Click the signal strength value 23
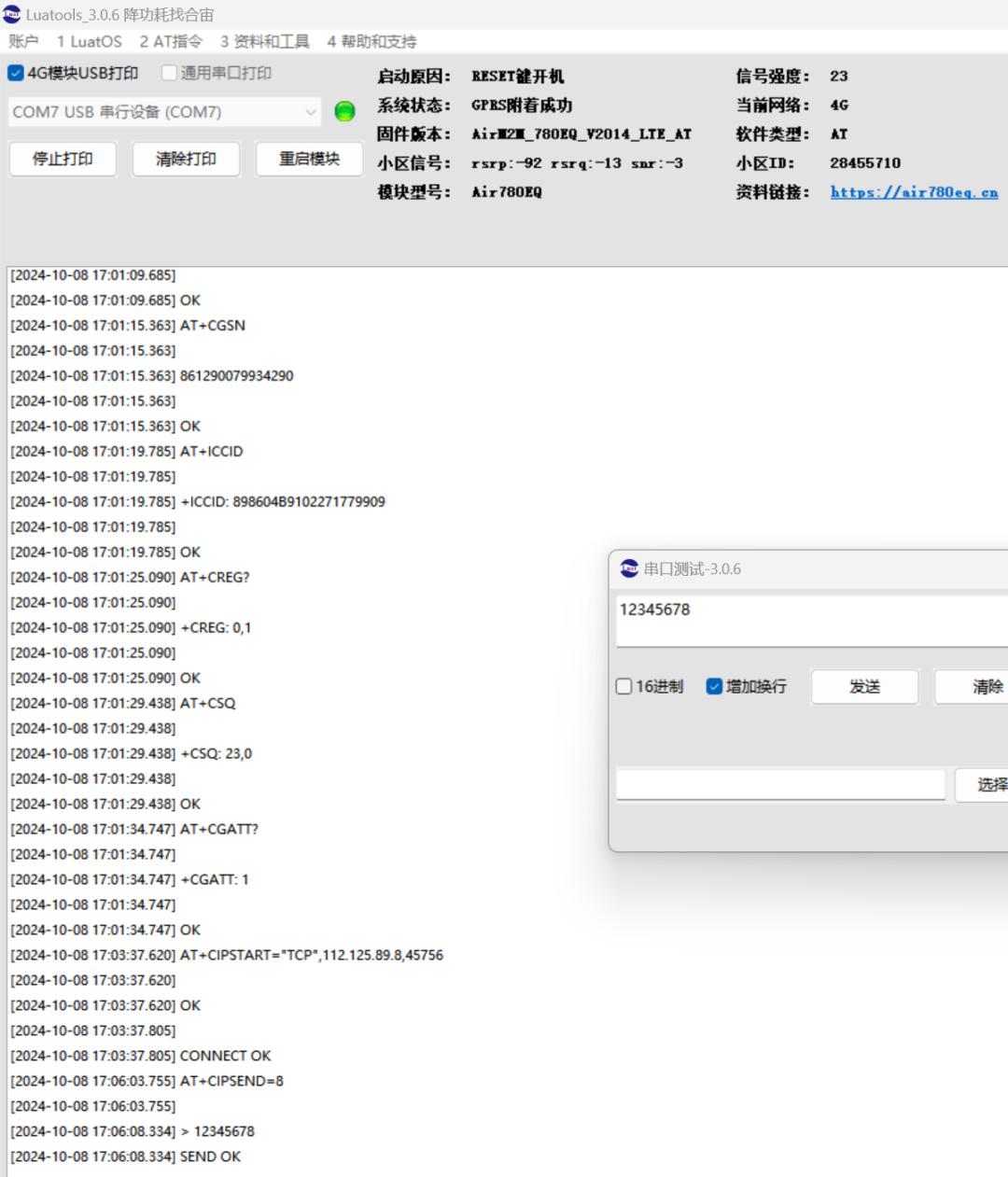The image size is (1008, 1177). point(839,76)
